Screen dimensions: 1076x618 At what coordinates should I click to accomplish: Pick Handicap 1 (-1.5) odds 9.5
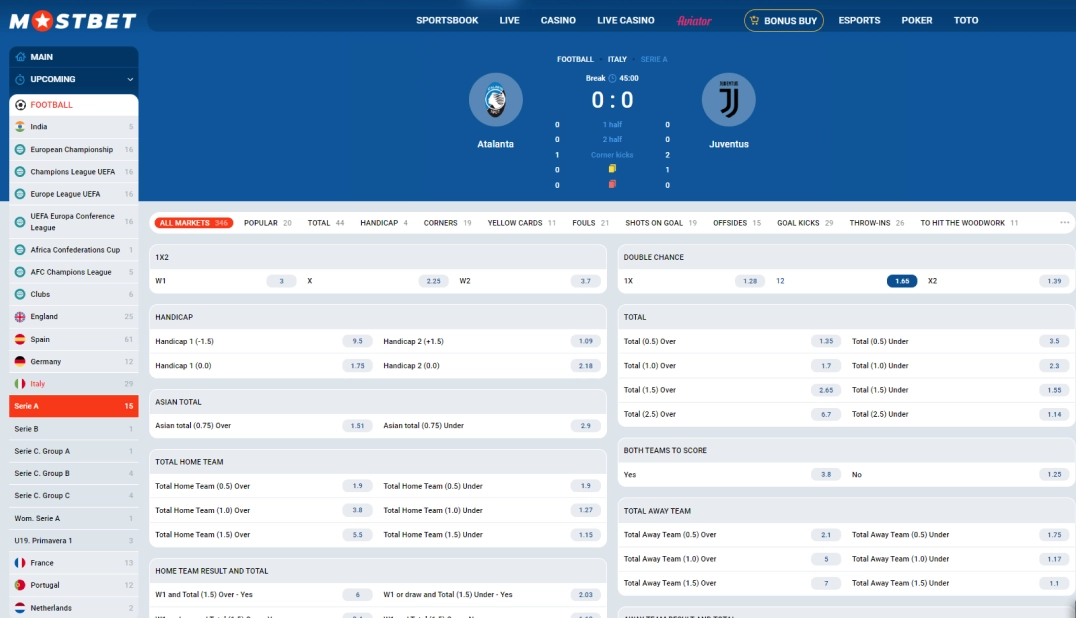point(358,341)
